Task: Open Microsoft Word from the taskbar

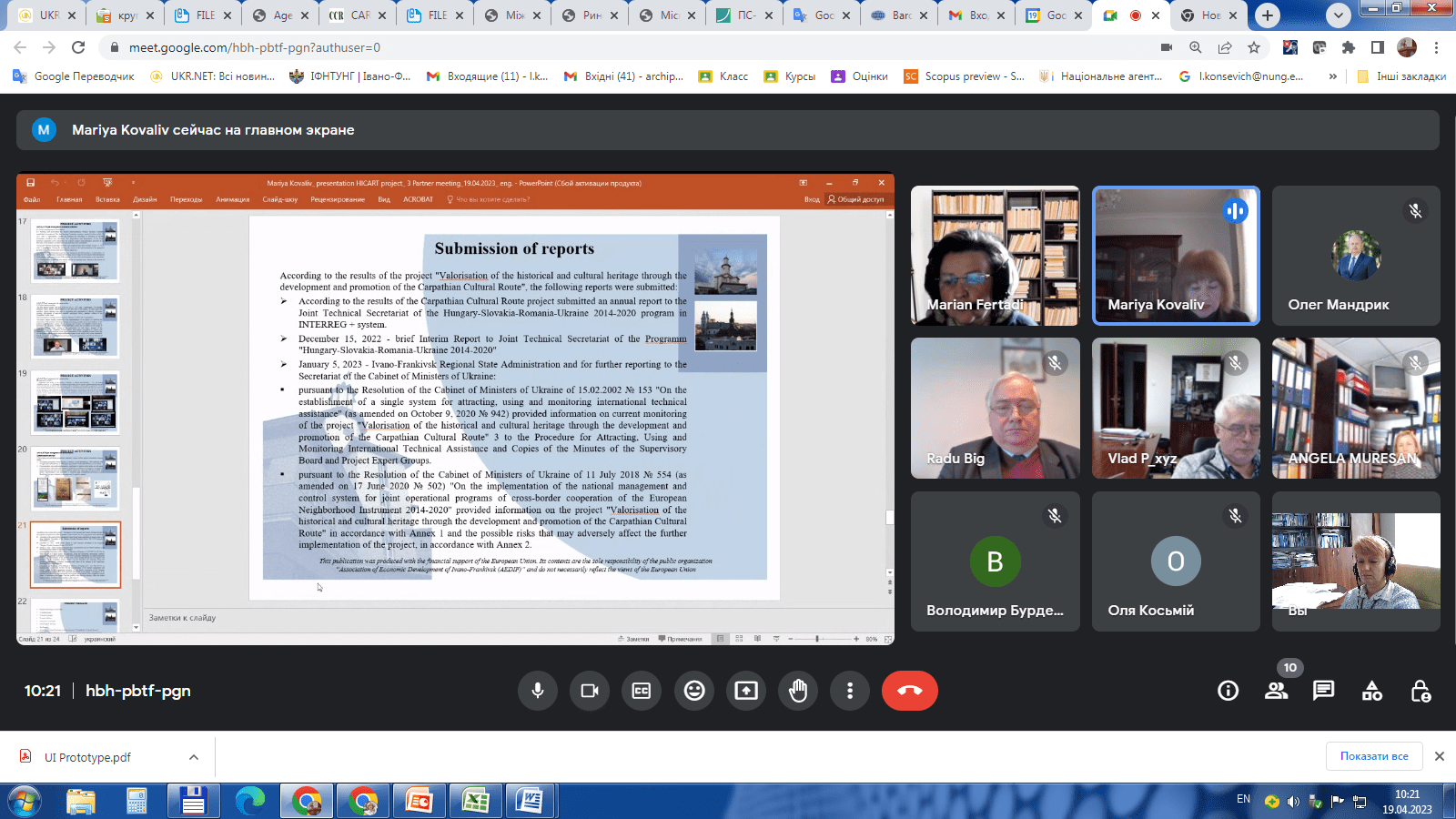Action: [530, 802]
